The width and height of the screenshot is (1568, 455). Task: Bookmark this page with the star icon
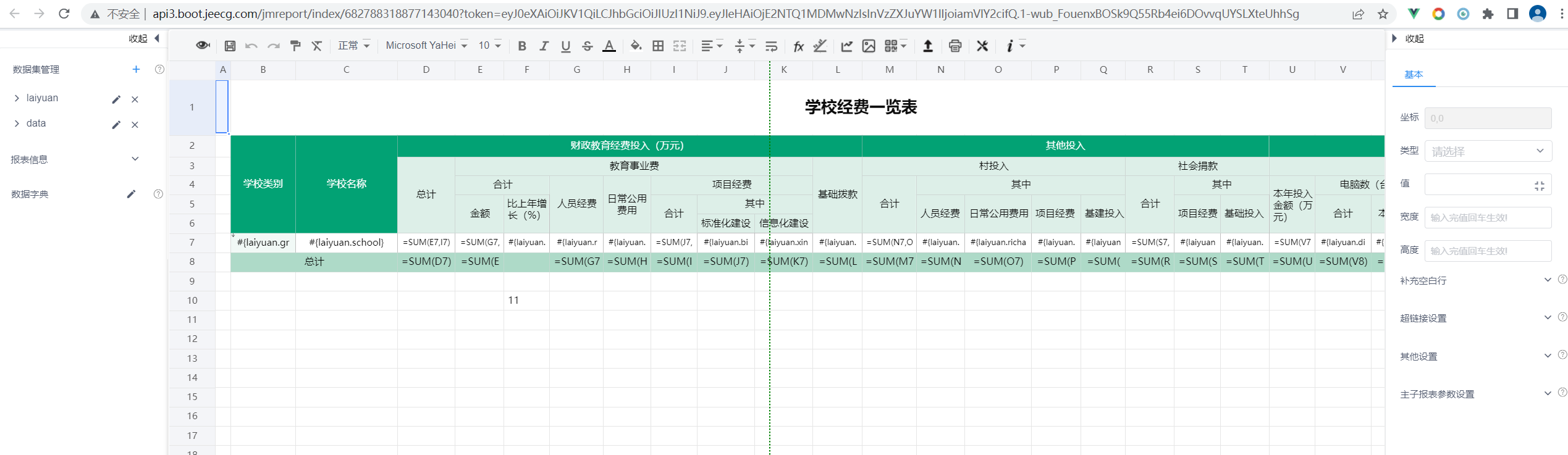[x=1383, y=14]
